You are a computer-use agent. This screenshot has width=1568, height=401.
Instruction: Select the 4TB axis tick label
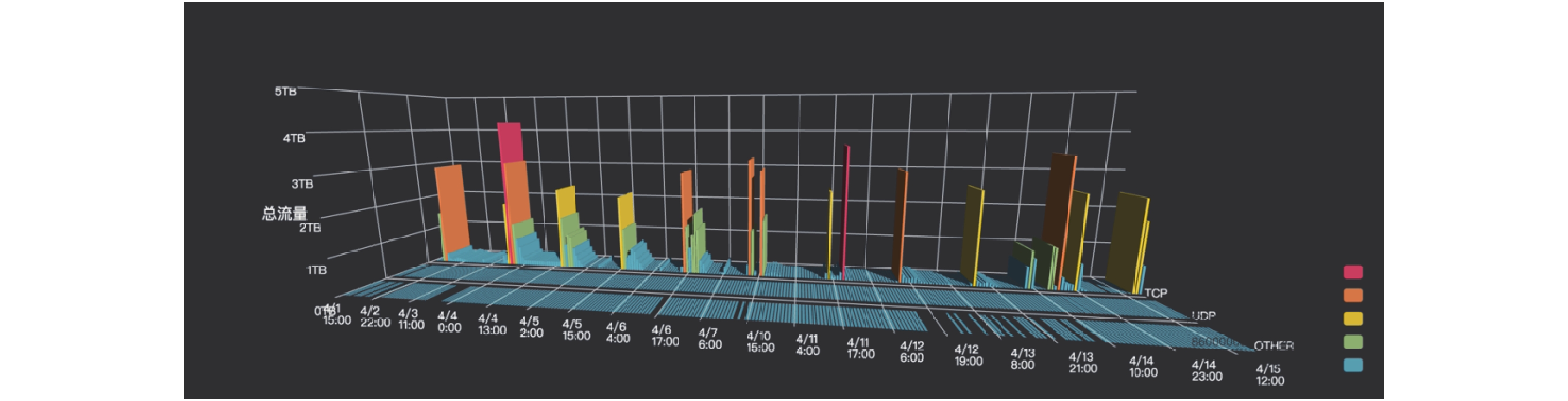(293, 138)
